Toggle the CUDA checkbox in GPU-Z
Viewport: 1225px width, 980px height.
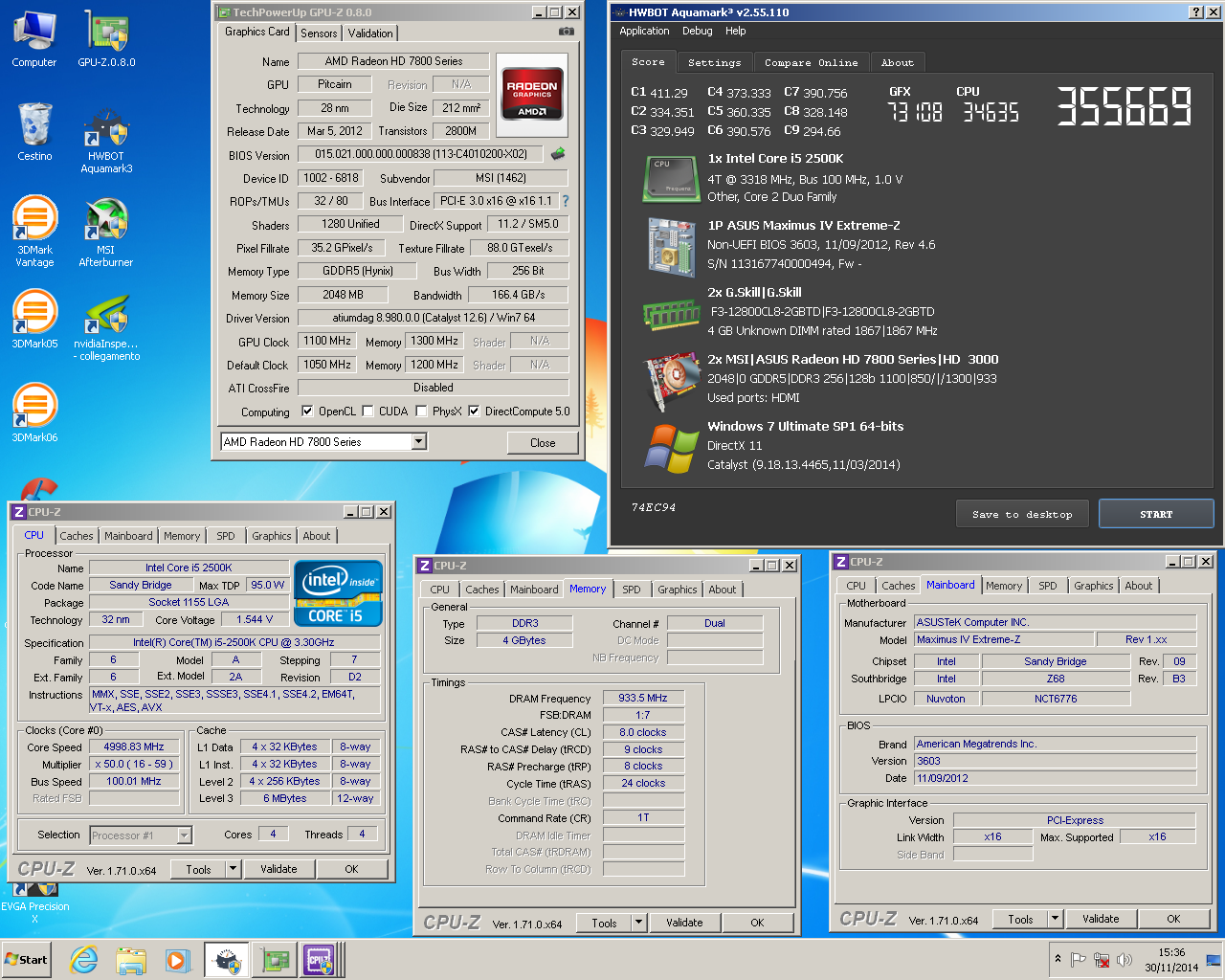pos(367,412)
